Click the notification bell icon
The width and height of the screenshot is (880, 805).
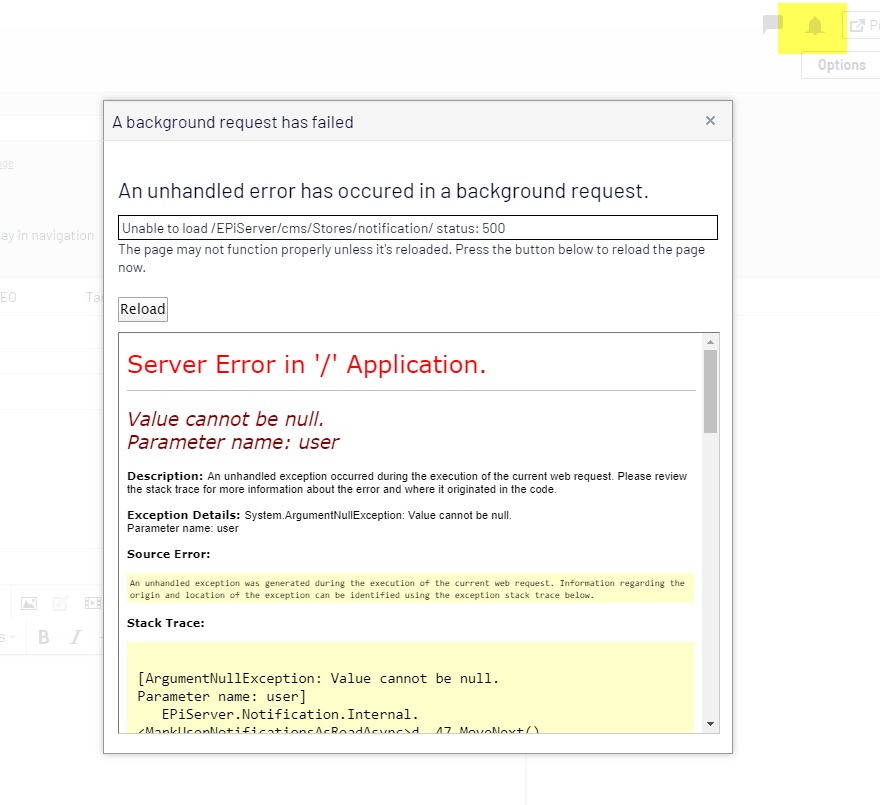[x=814, y=26]
